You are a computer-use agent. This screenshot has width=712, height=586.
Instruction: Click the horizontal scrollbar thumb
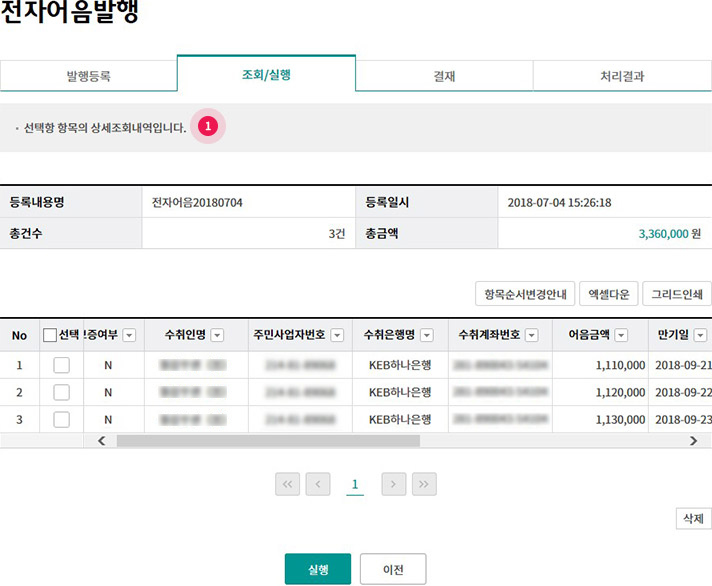click(x=268, y=441)
